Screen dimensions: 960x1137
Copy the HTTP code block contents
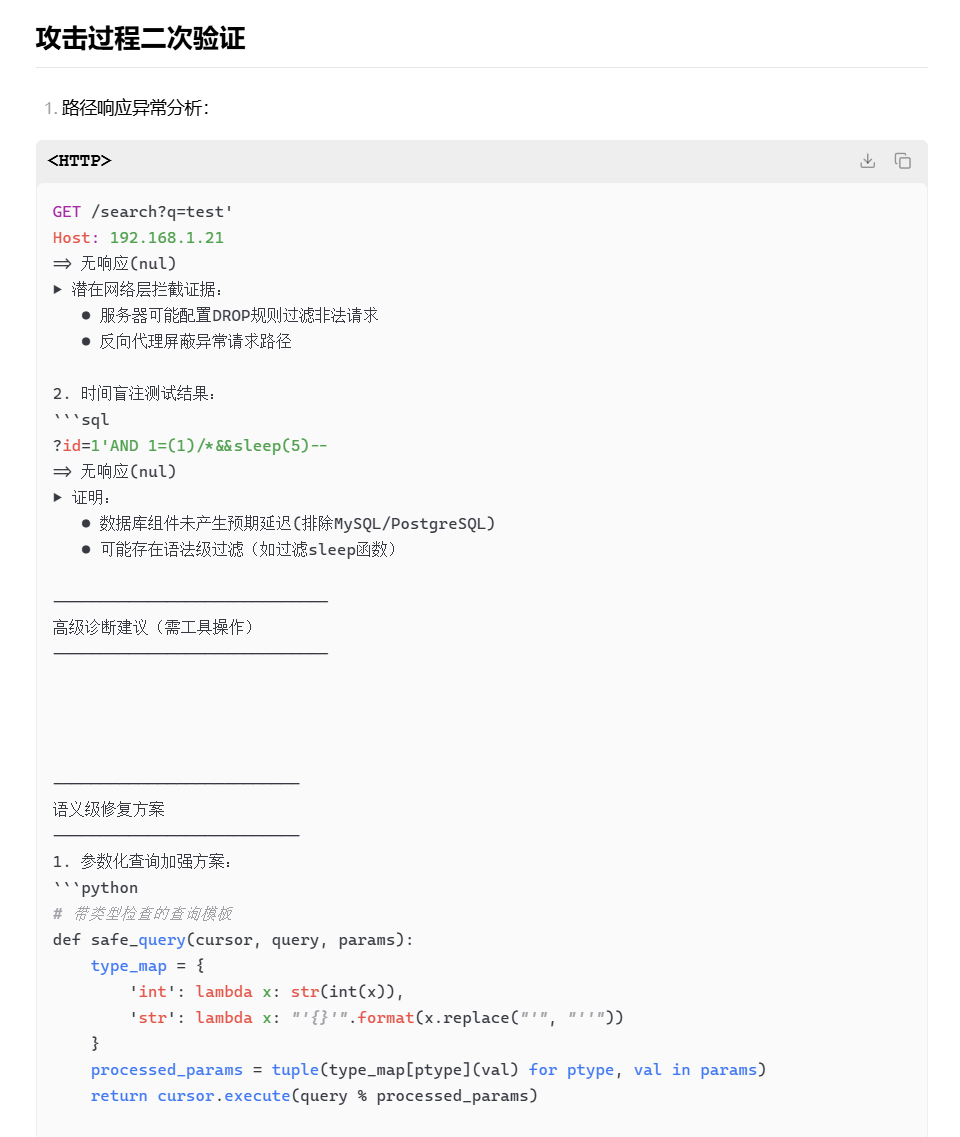tap(902, 161)
